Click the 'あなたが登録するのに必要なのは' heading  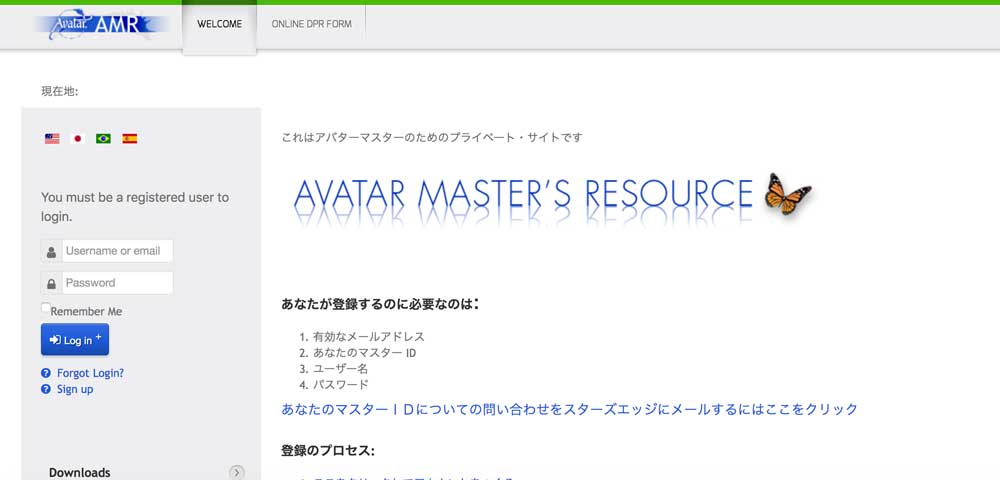point(380,304)
